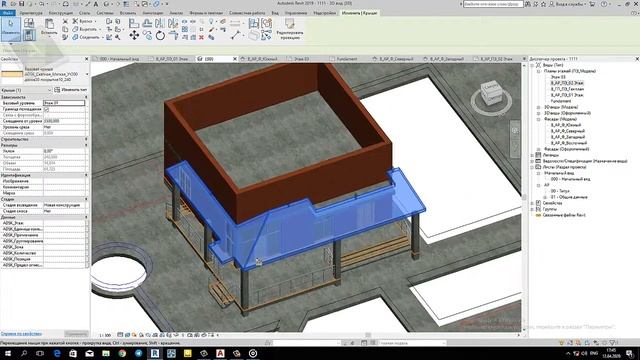Open the roof type selector dropdown arrow
Screen dimensions: 640x360
(x=87, y=74)
